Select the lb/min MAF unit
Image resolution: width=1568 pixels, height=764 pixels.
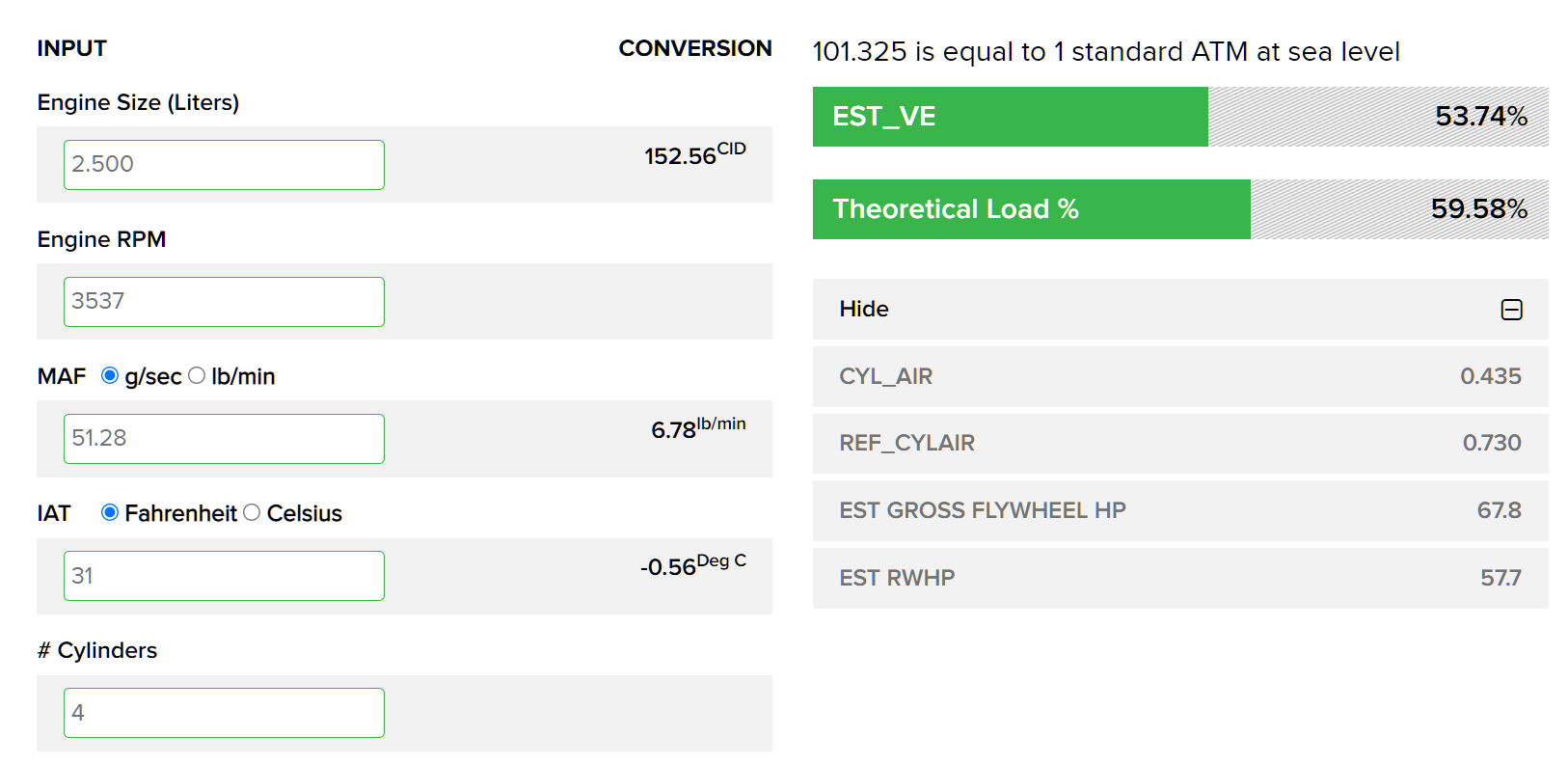197,375
